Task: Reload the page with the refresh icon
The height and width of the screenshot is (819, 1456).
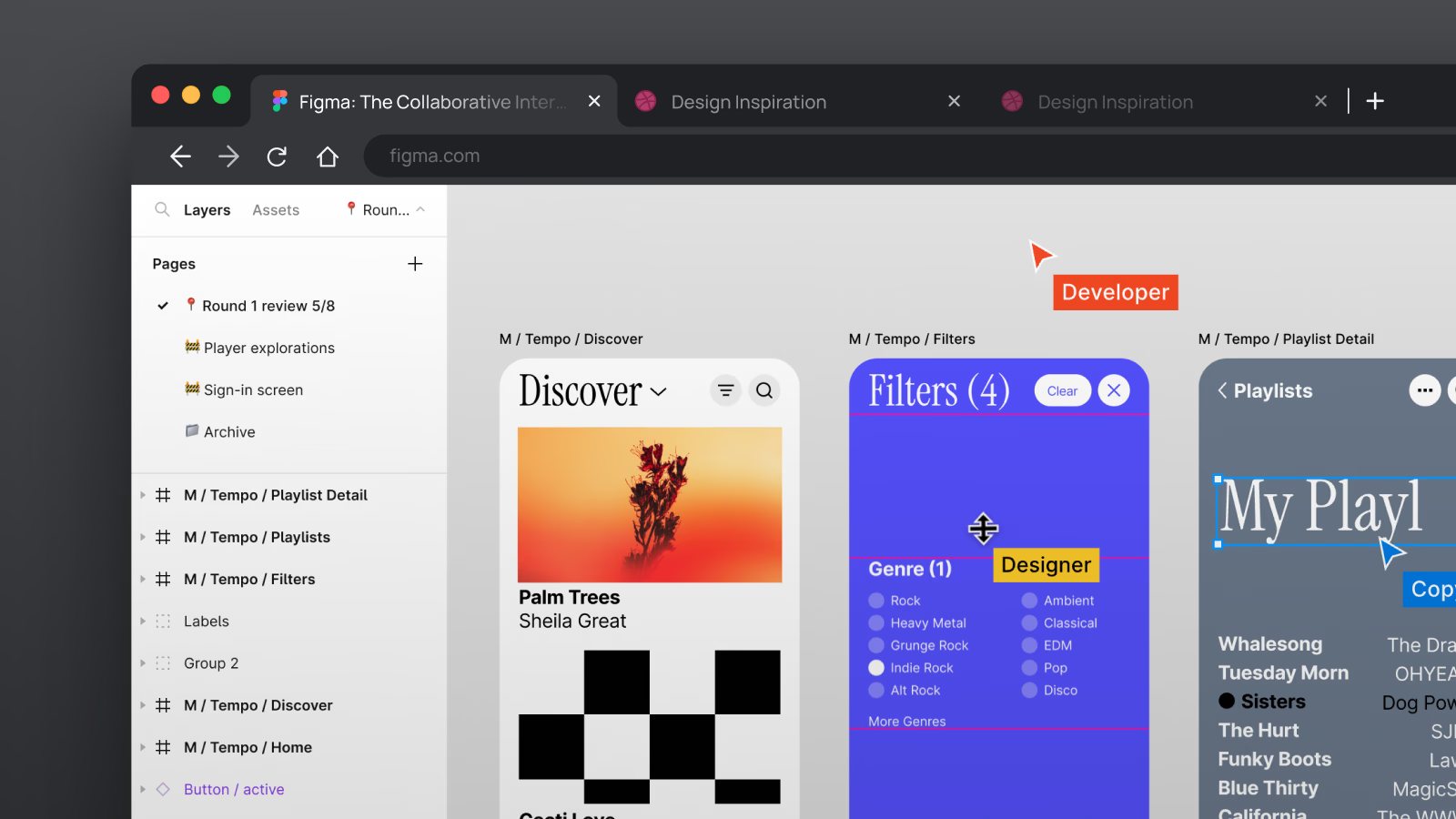Action: 278,157
